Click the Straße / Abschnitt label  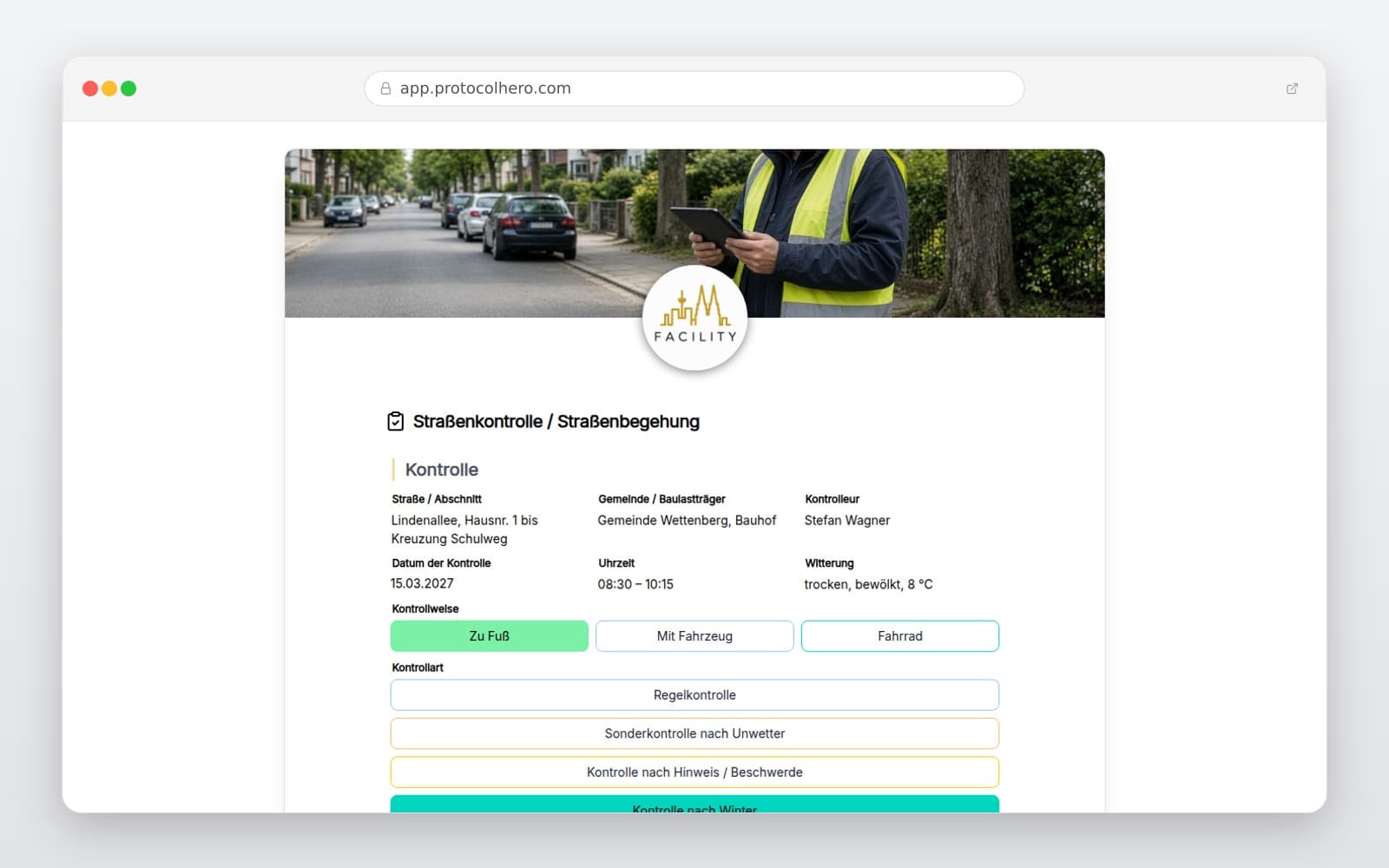(437, 499)
